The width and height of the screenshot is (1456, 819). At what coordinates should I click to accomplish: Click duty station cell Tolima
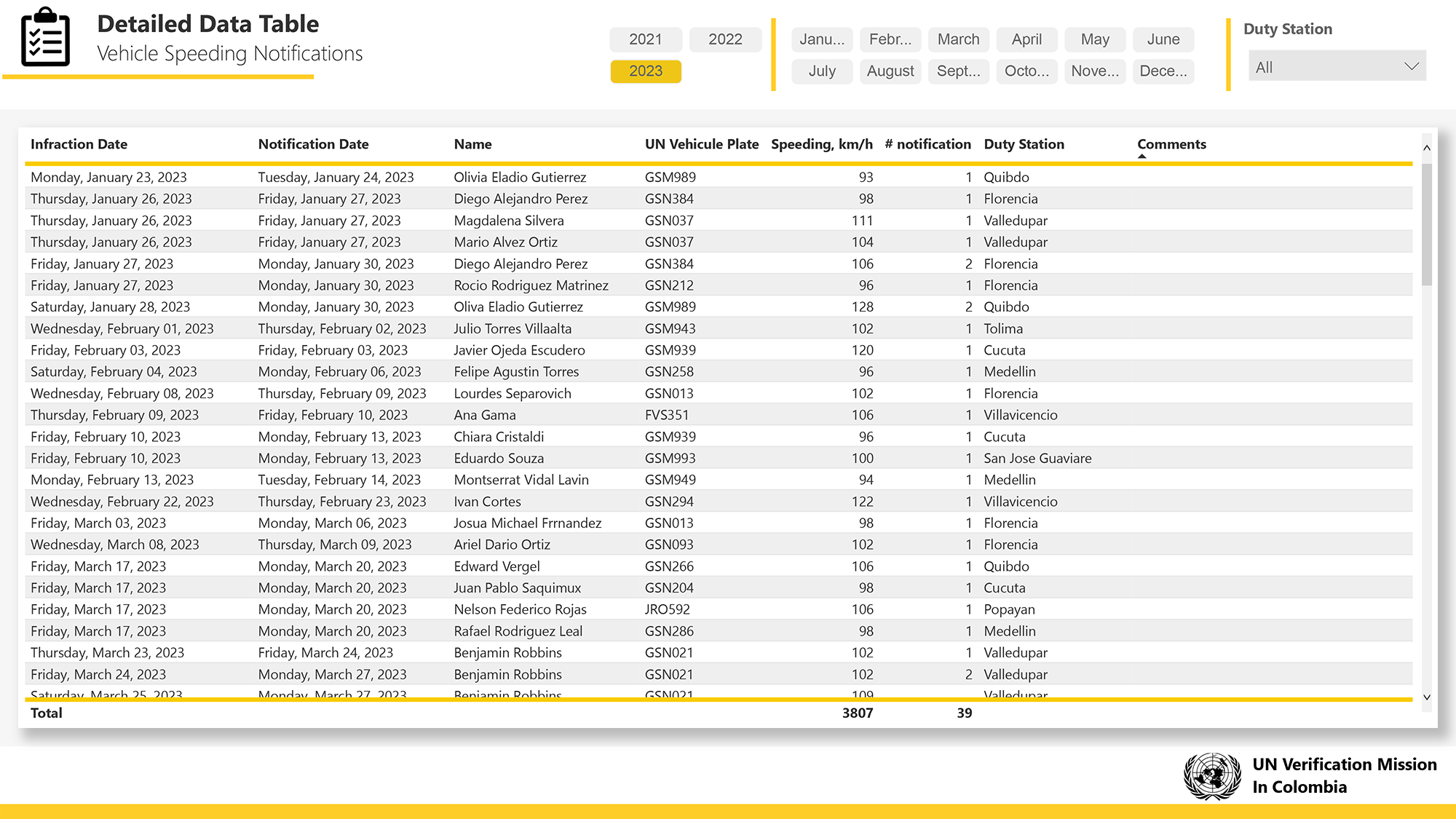point(1003,328)
